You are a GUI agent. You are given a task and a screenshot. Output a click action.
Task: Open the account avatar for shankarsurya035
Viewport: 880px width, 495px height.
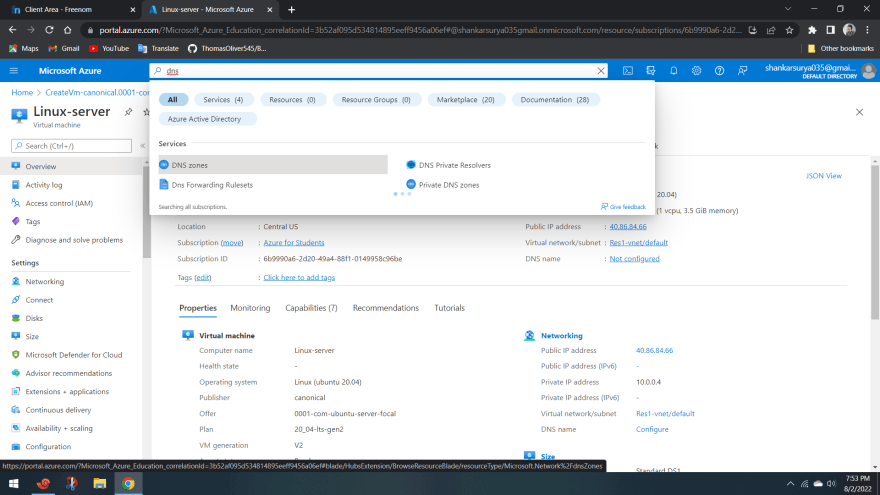tap(869, 71)
